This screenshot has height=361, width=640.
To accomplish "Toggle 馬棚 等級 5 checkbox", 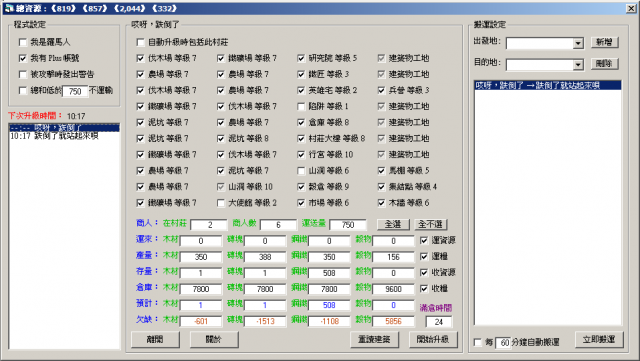I will pos(381,171).
